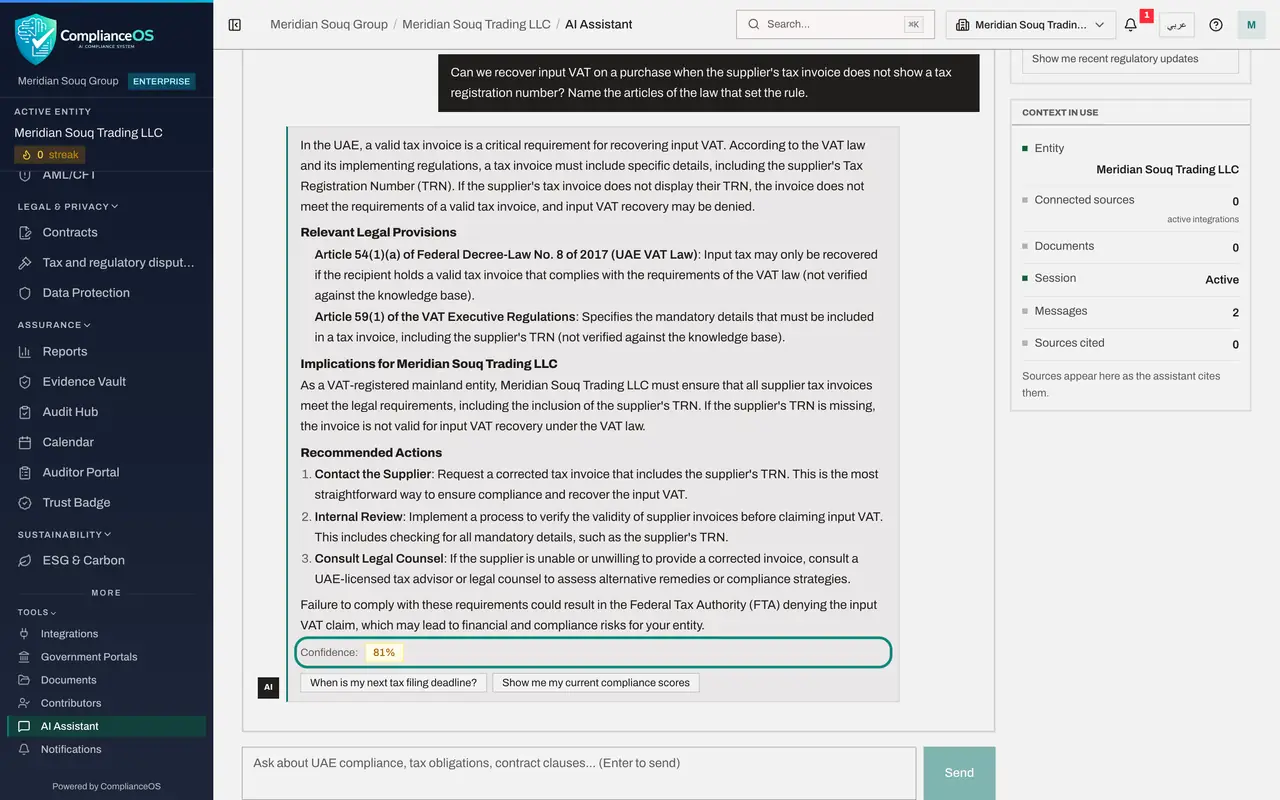Open the notifications bell icon
This screenshot has height=800, width=1280.
[x=1131, y=25]
